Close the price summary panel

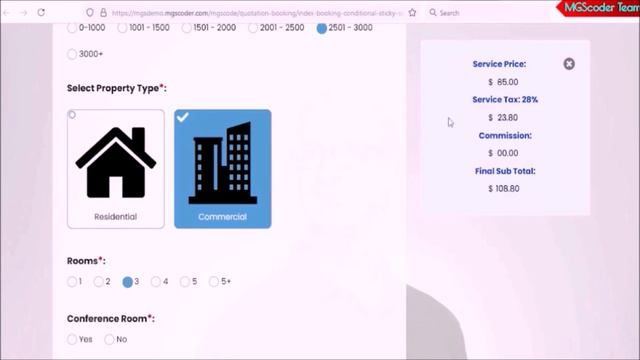[569, 64]
